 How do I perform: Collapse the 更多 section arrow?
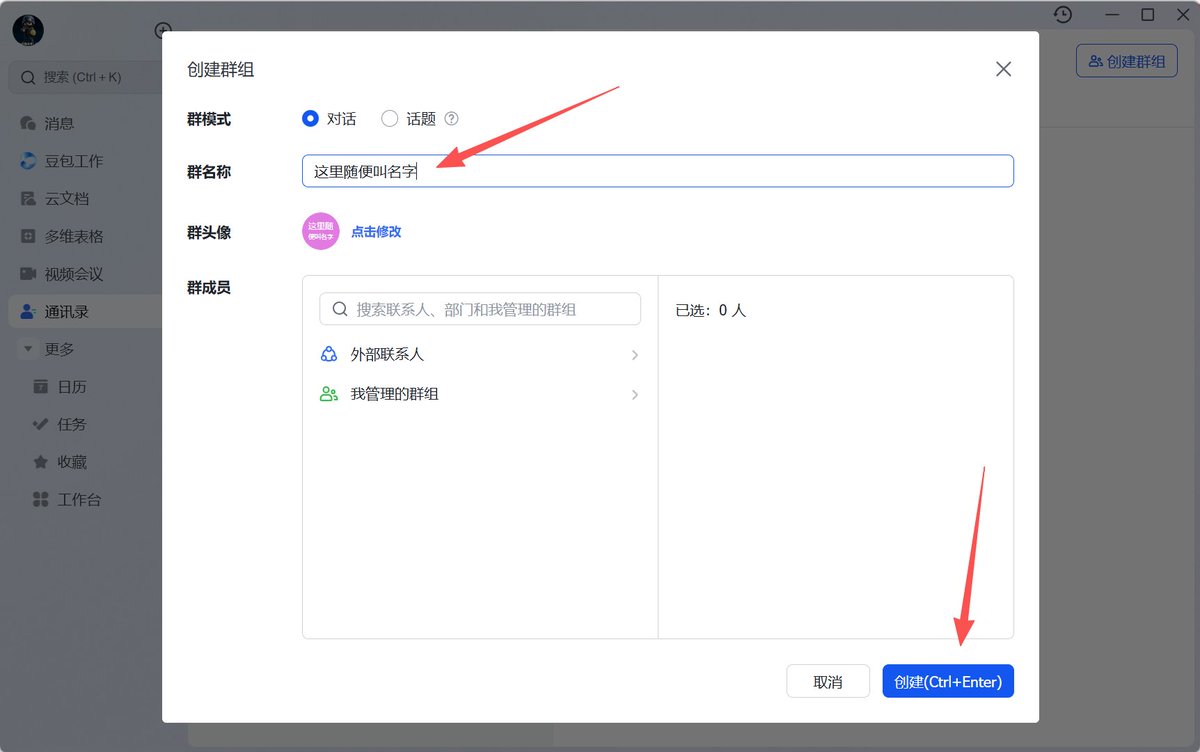pyautogui.click(x=28, y=349)
